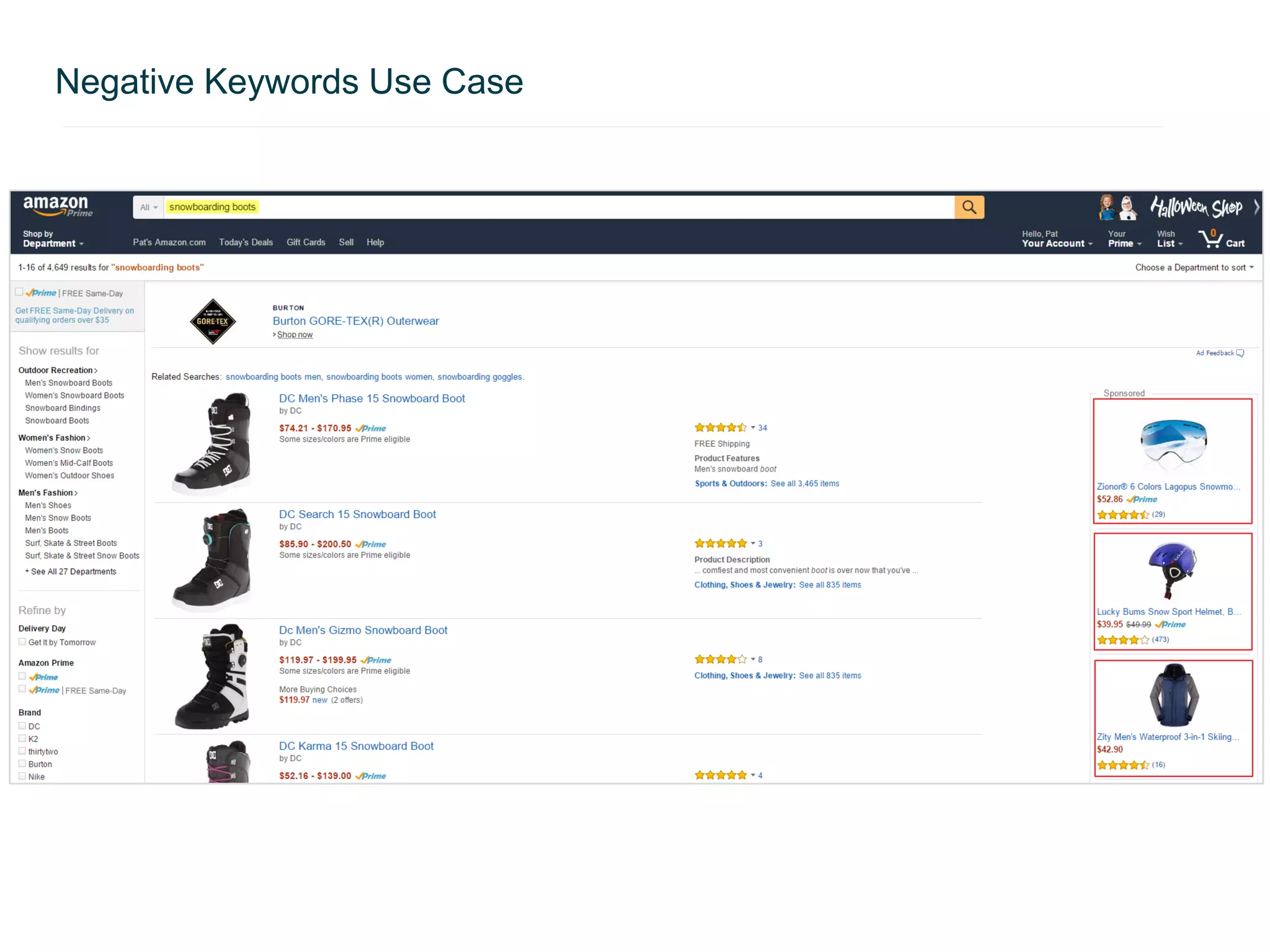Open Choose a Department to sort dropdown
The image size is (1270, 952).
click(1194, 268)
